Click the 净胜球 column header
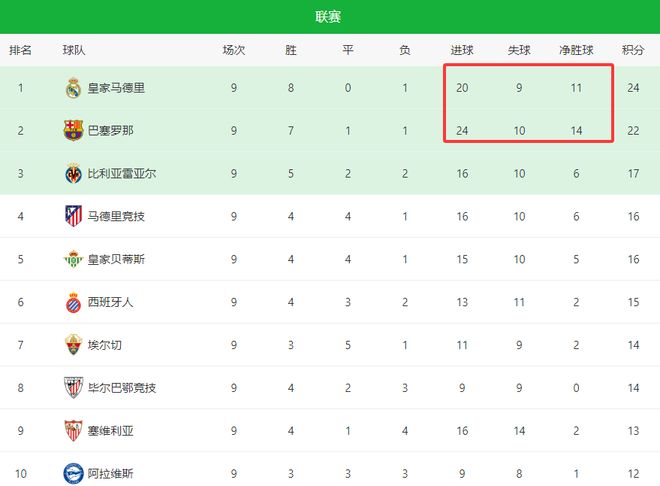Image resolution: width=660 pixels, height=486 pixels. [576, 50]
